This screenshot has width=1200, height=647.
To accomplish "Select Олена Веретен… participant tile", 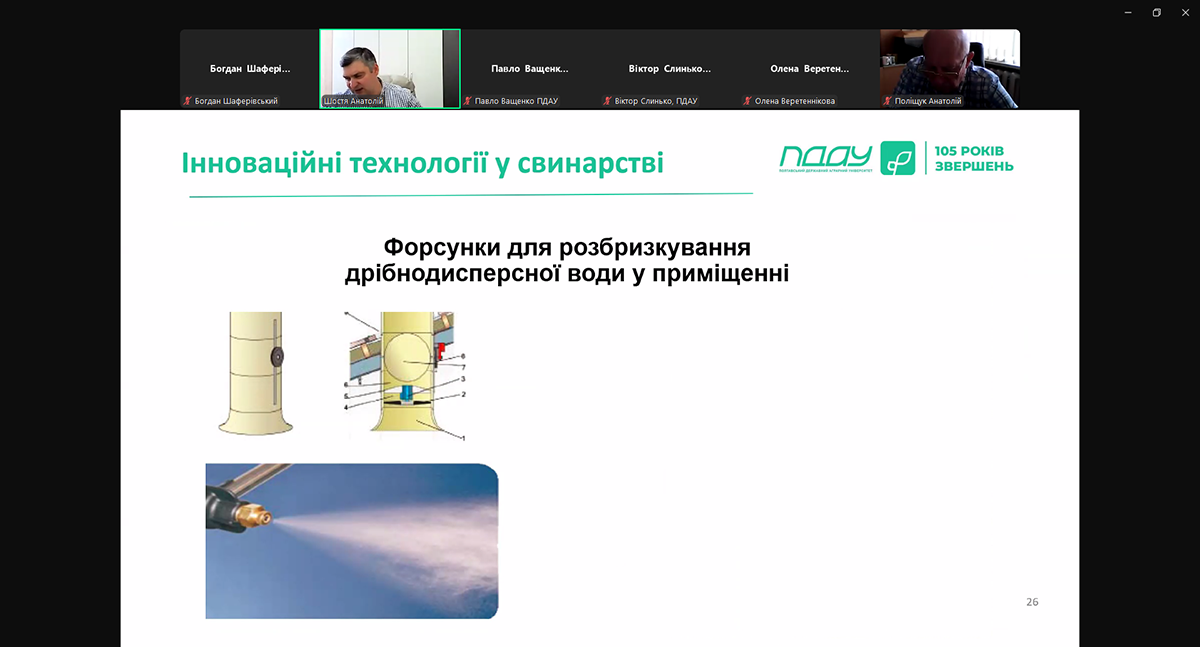I will pyautogui.click(x=810, y=68).
